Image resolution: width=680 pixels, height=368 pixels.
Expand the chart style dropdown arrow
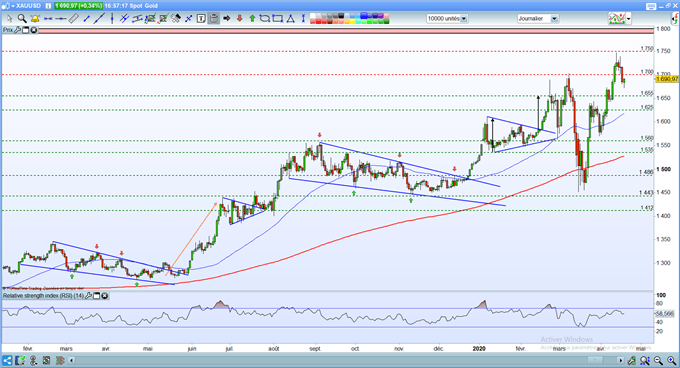click(628, 19)
